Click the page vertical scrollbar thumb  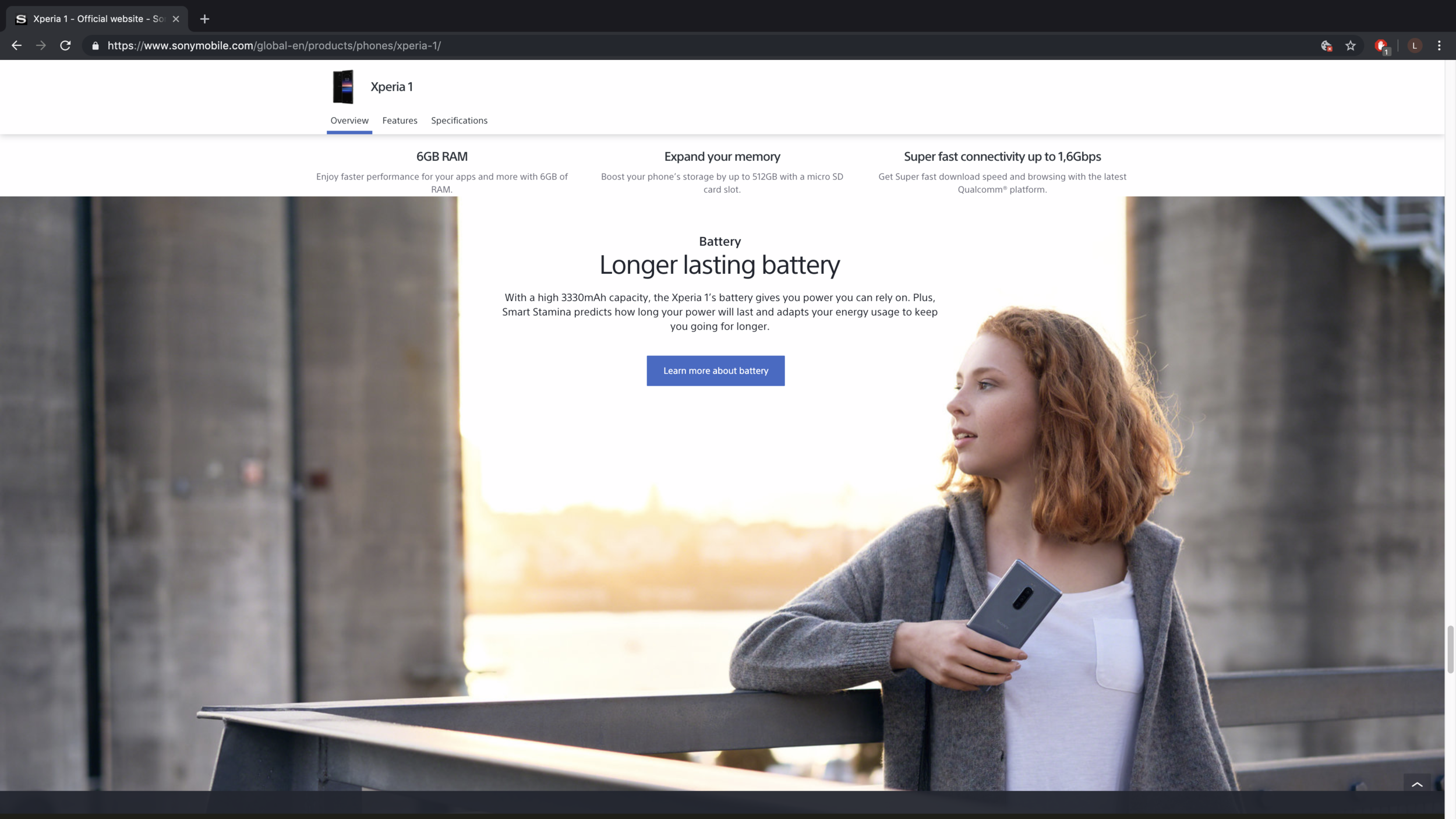1450,648
